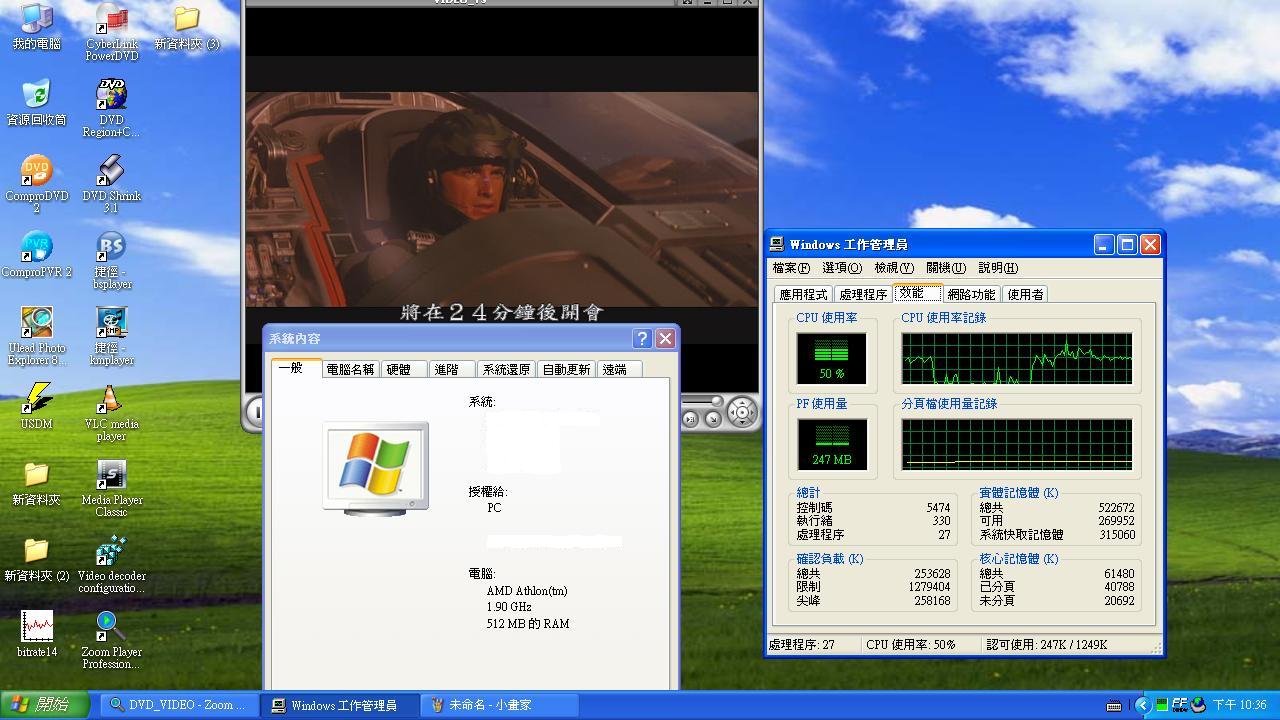Click the green CPU meter tray icon
The image size is (1280, 720).
click(1161, 705)
